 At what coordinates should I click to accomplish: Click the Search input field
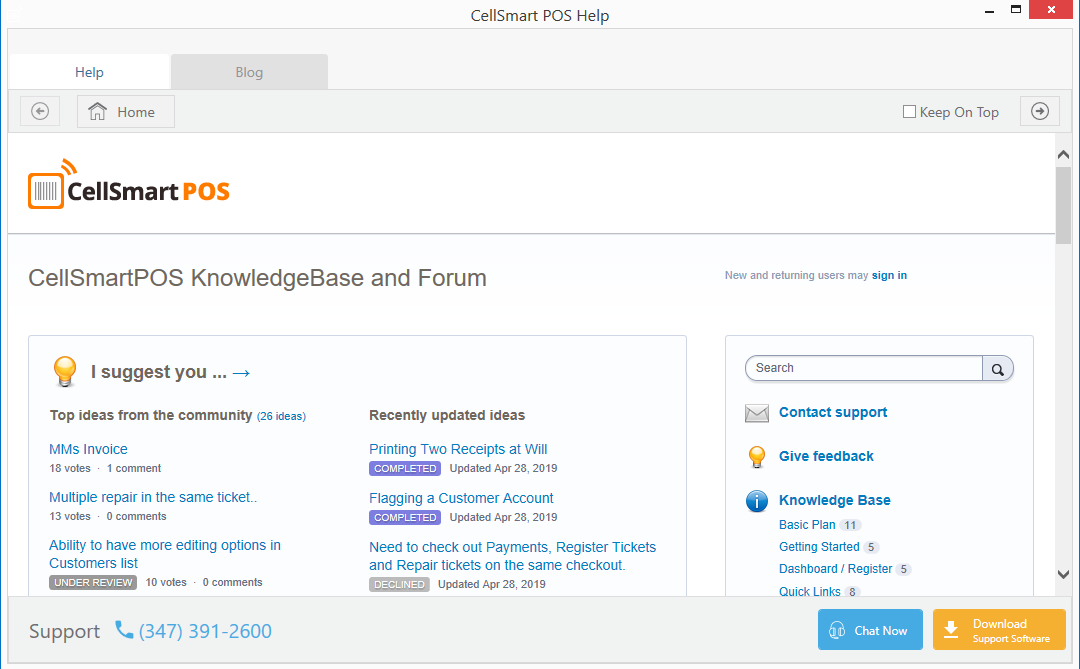coord(864,369)
